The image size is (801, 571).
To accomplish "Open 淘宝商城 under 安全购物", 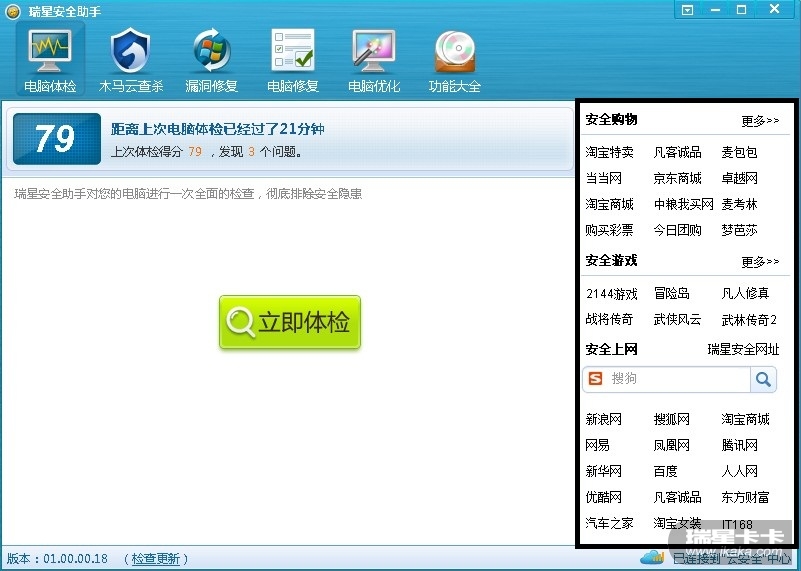I will coord(609,204).
